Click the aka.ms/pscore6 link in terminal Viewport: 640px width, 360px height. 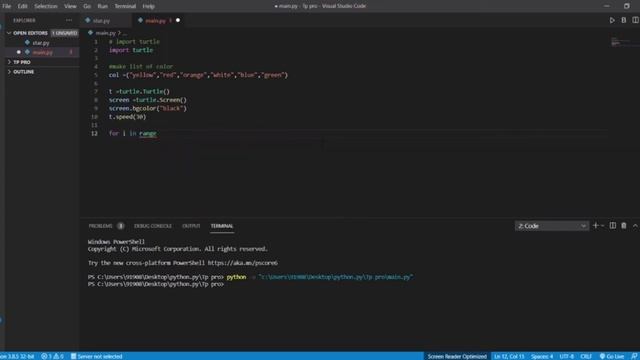click(242, 263)
